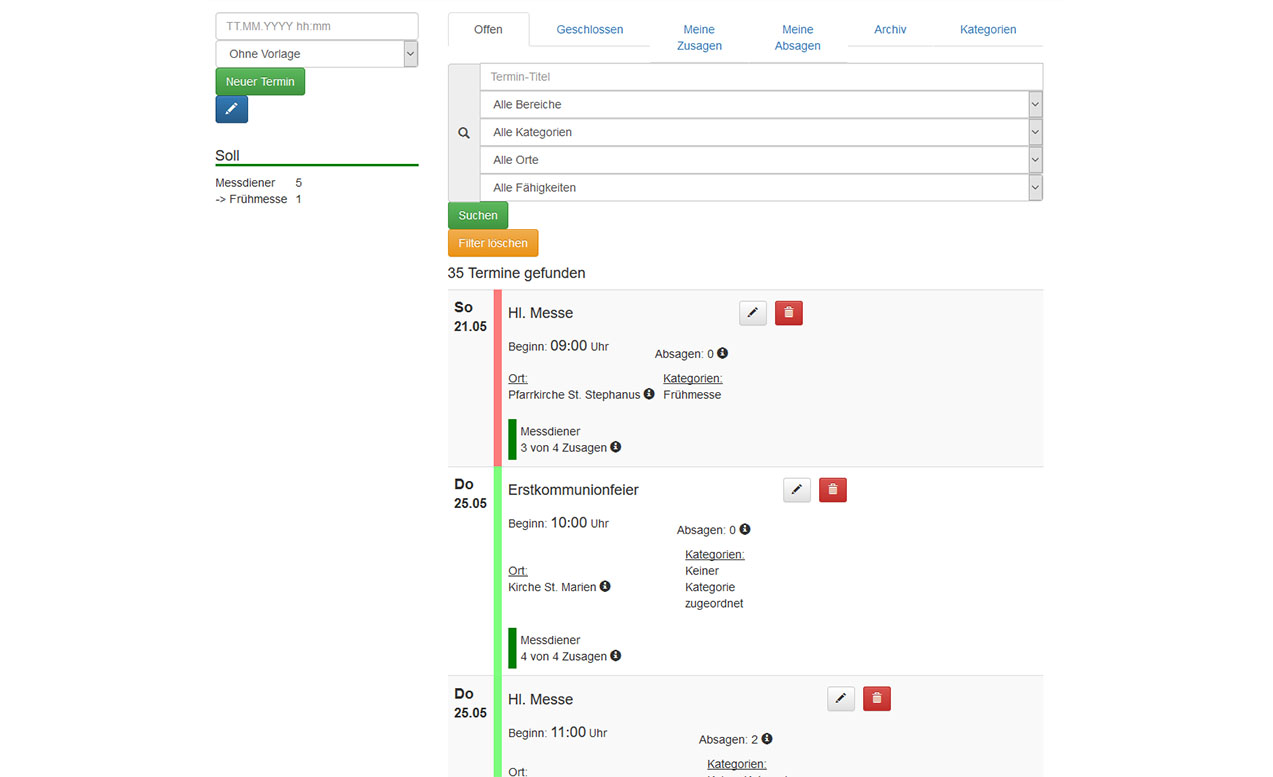The width and height of the screenshot is (1273, 777).
Task: Expand the Alle Kategorien dropdown
Action: 760,132
